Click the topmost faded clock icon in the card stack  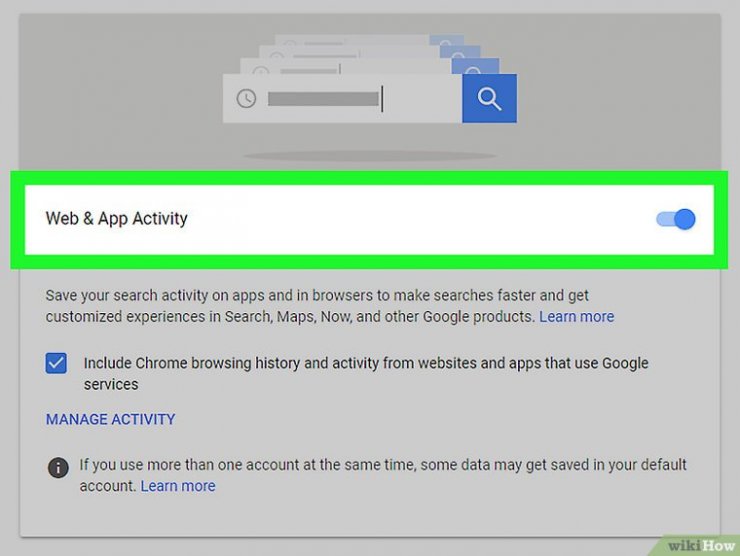coord(289,43)
